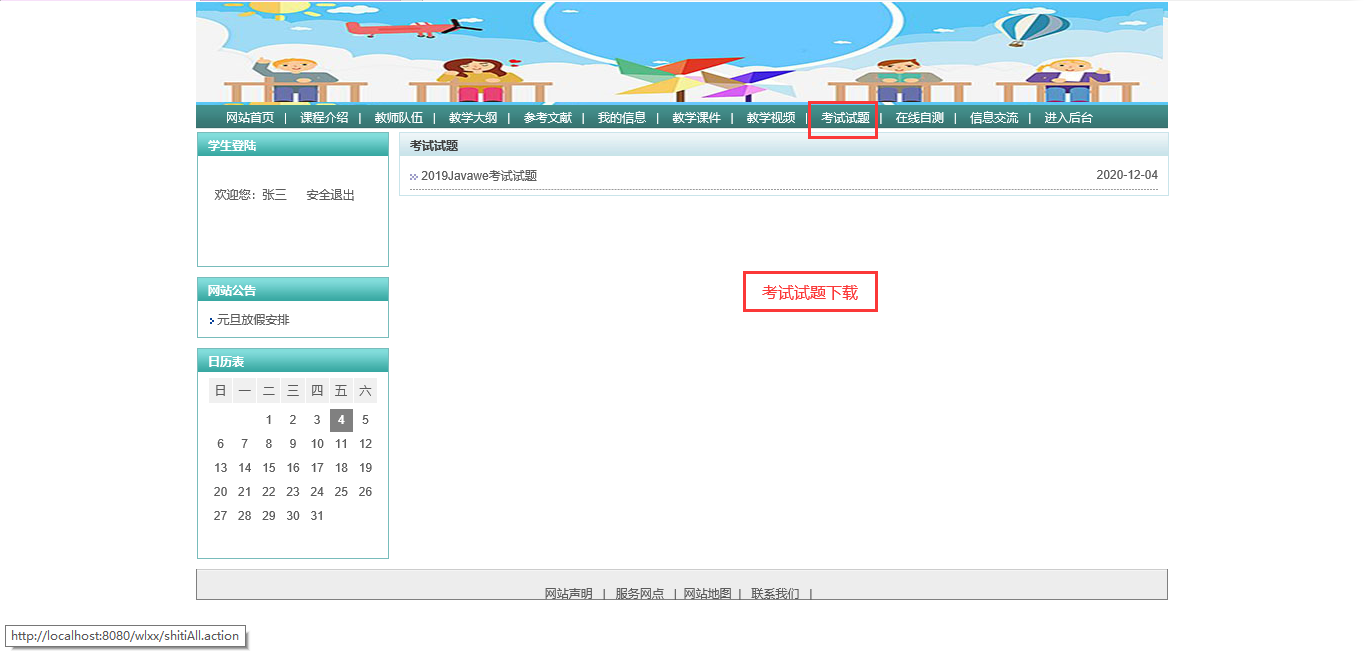Open 课程介绍 in navigation bar
Image resolution: width=1366 pixels, height=651 pixels.
(324, 118)
